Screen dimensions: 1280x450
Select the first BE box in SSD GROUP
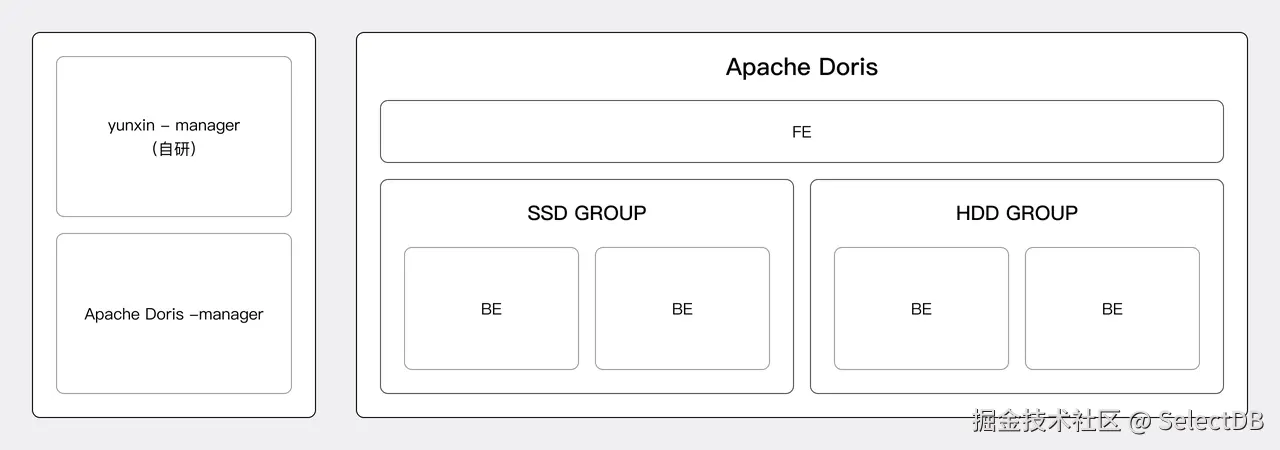click(x=491, y=309)
